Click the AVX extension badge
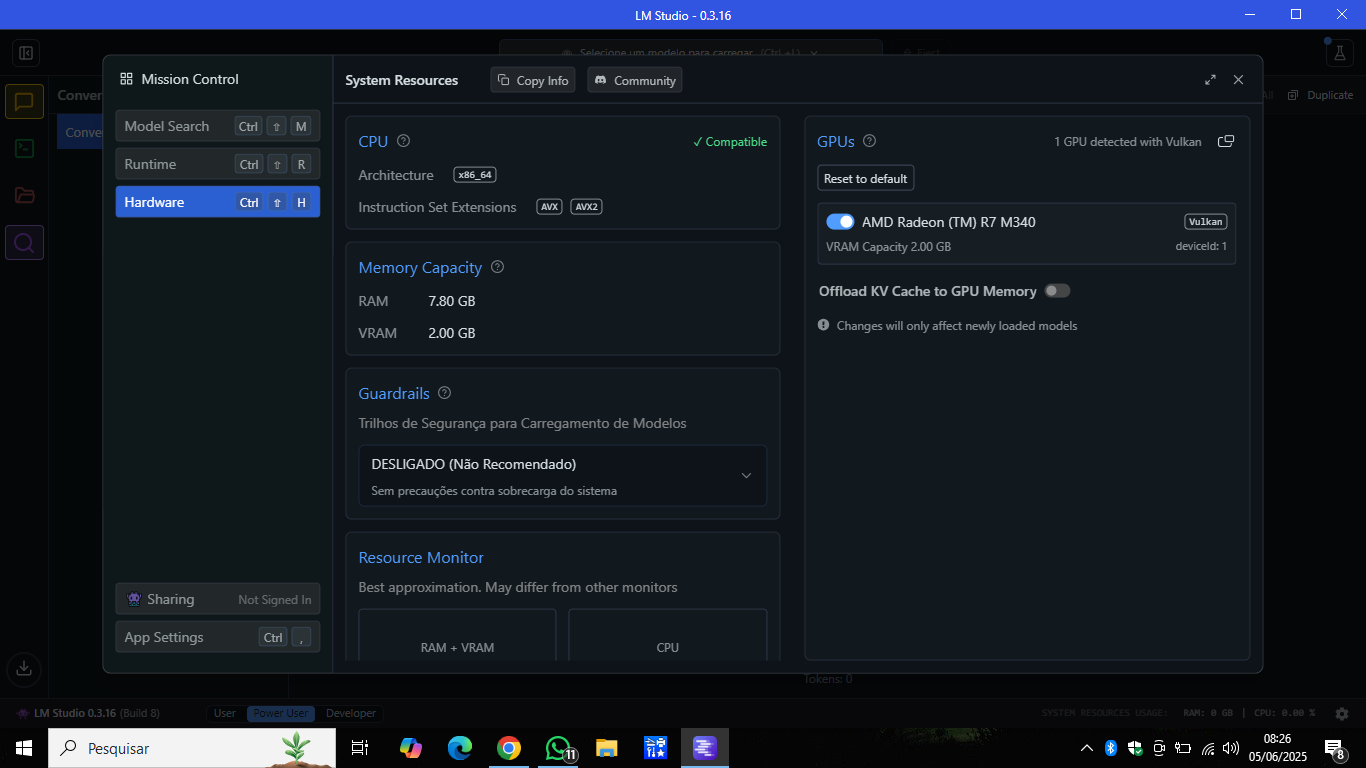 (550, 207)
